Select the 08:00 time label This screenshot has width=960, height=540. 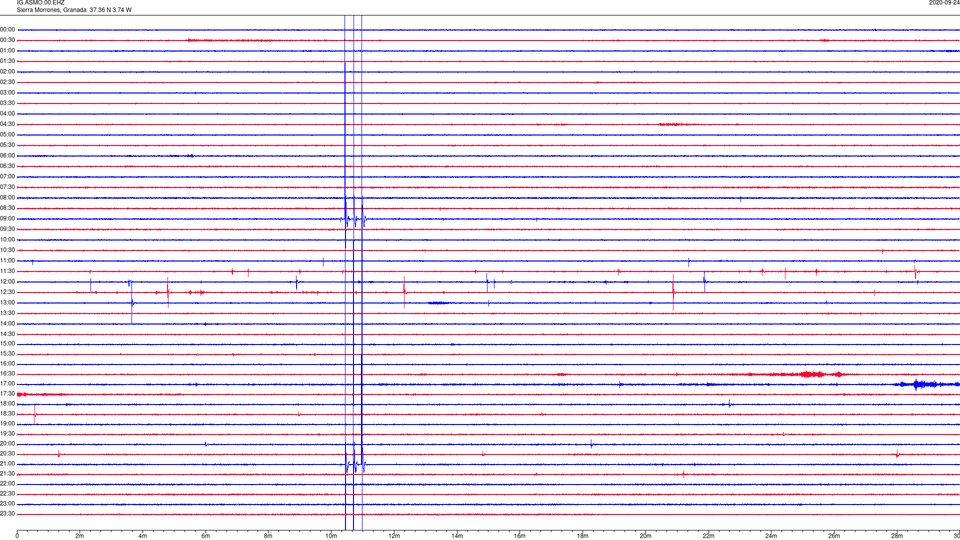click(x=7, y=198)
